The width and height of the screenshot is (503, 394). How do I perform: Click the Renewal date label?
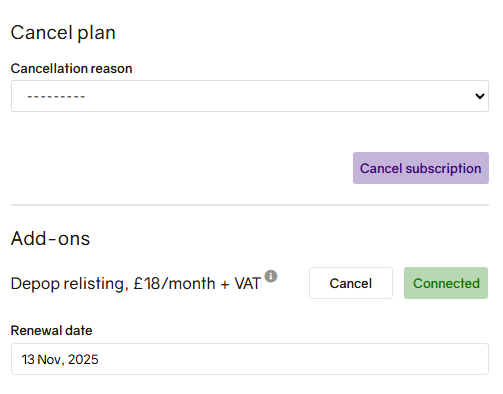51,331
